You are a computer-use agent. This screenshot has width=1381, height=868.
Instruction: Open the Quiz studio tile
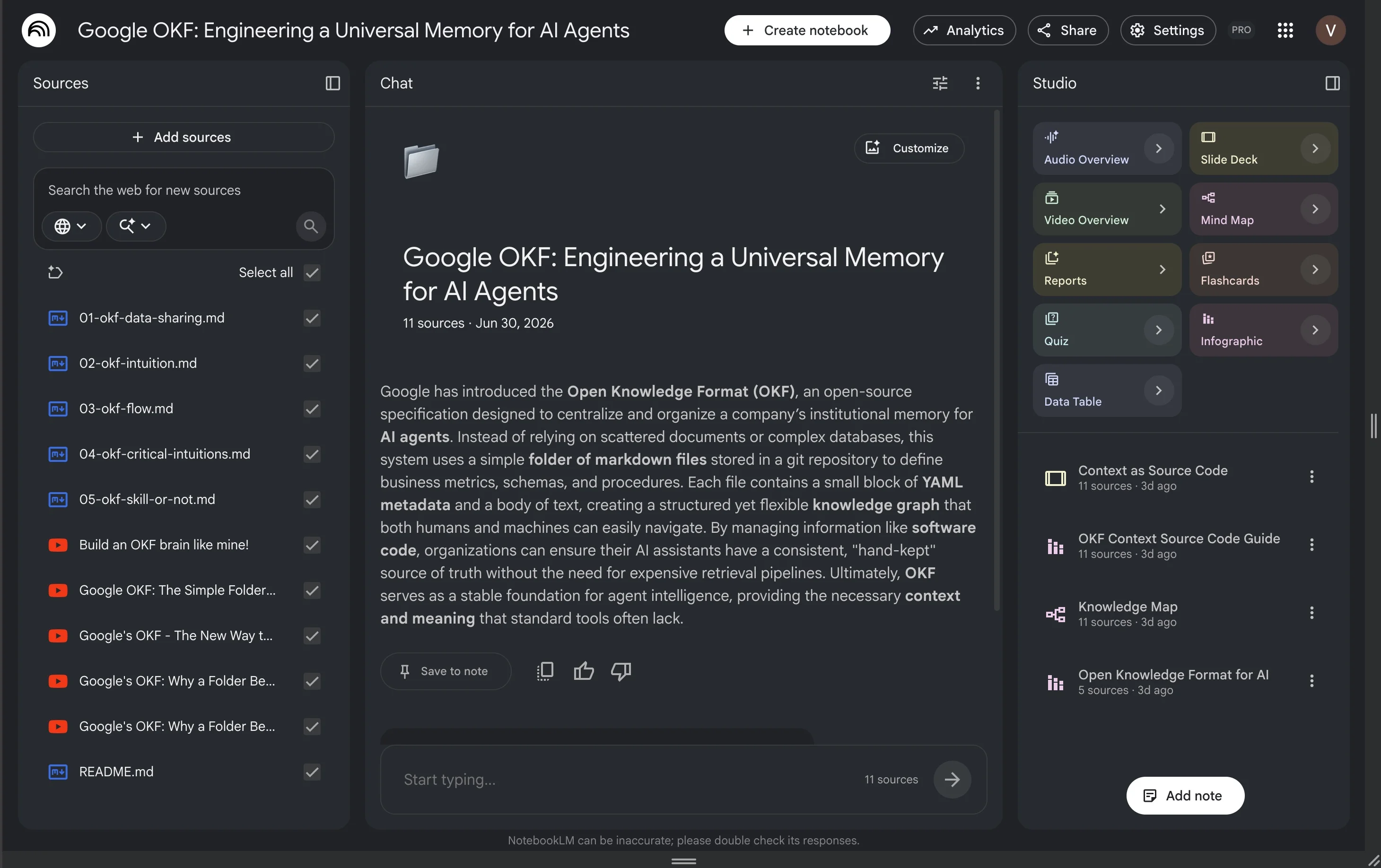click(1107, 330)
